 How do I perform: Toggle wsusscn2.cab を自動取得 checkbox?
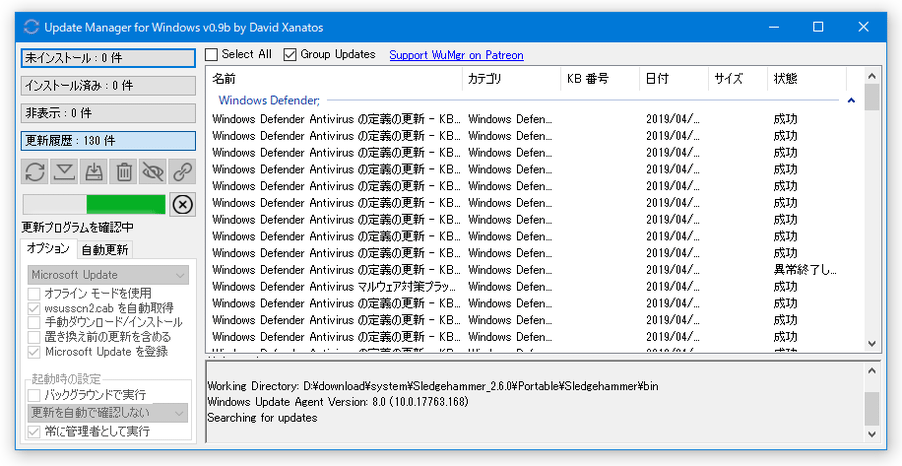point(35,308)
